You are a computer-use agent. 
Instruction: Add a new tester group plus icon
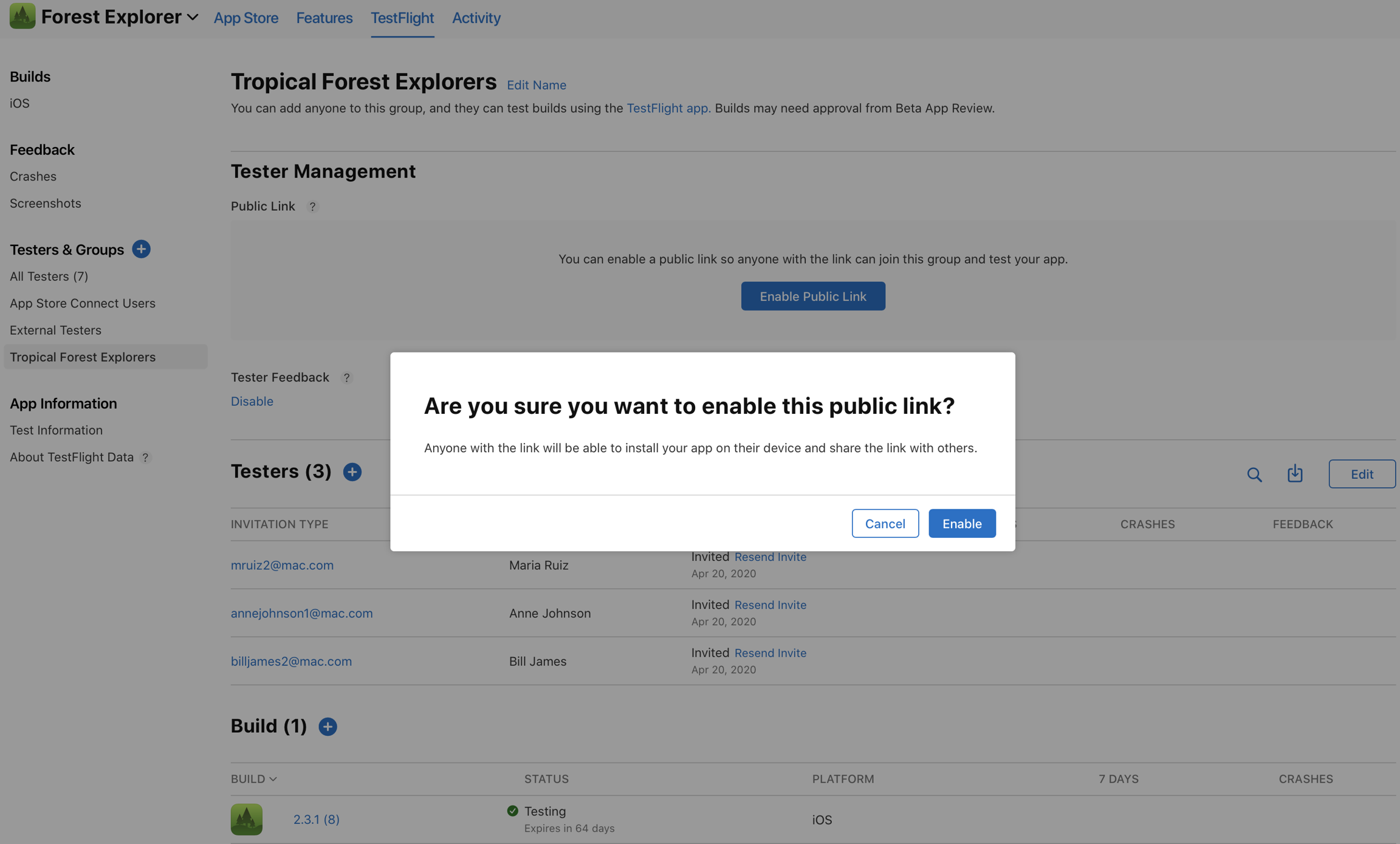(141, 249)
